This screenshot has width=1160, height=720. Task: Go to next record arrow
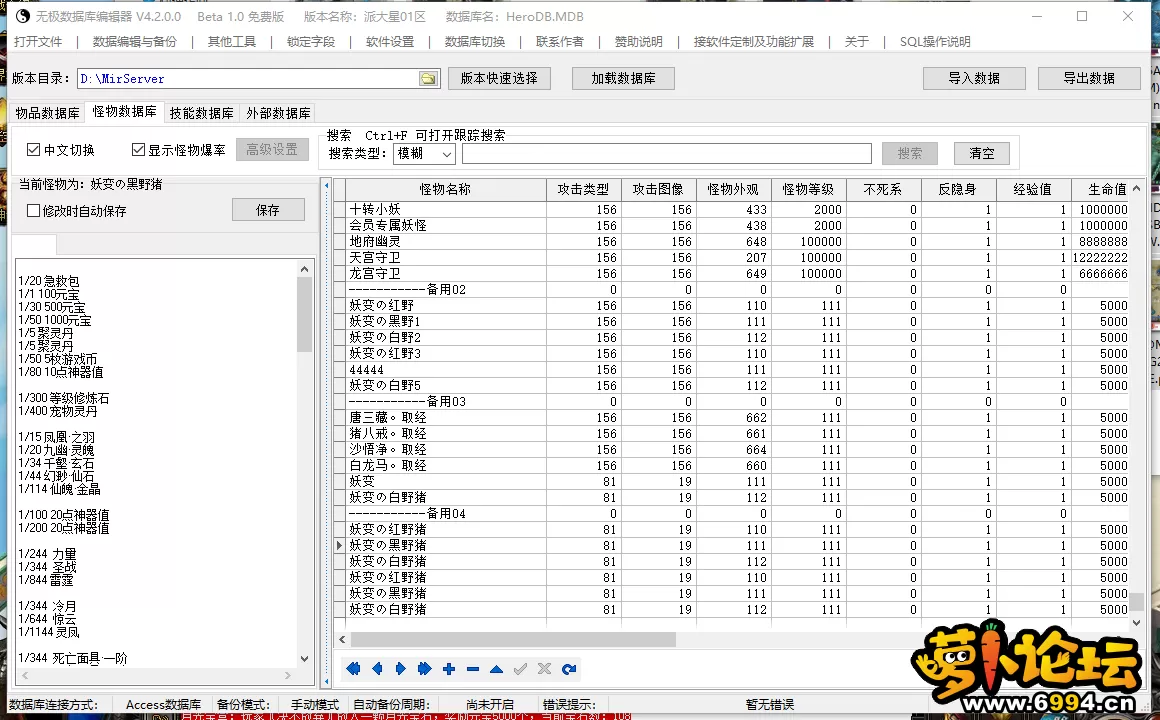coord(401,669)
